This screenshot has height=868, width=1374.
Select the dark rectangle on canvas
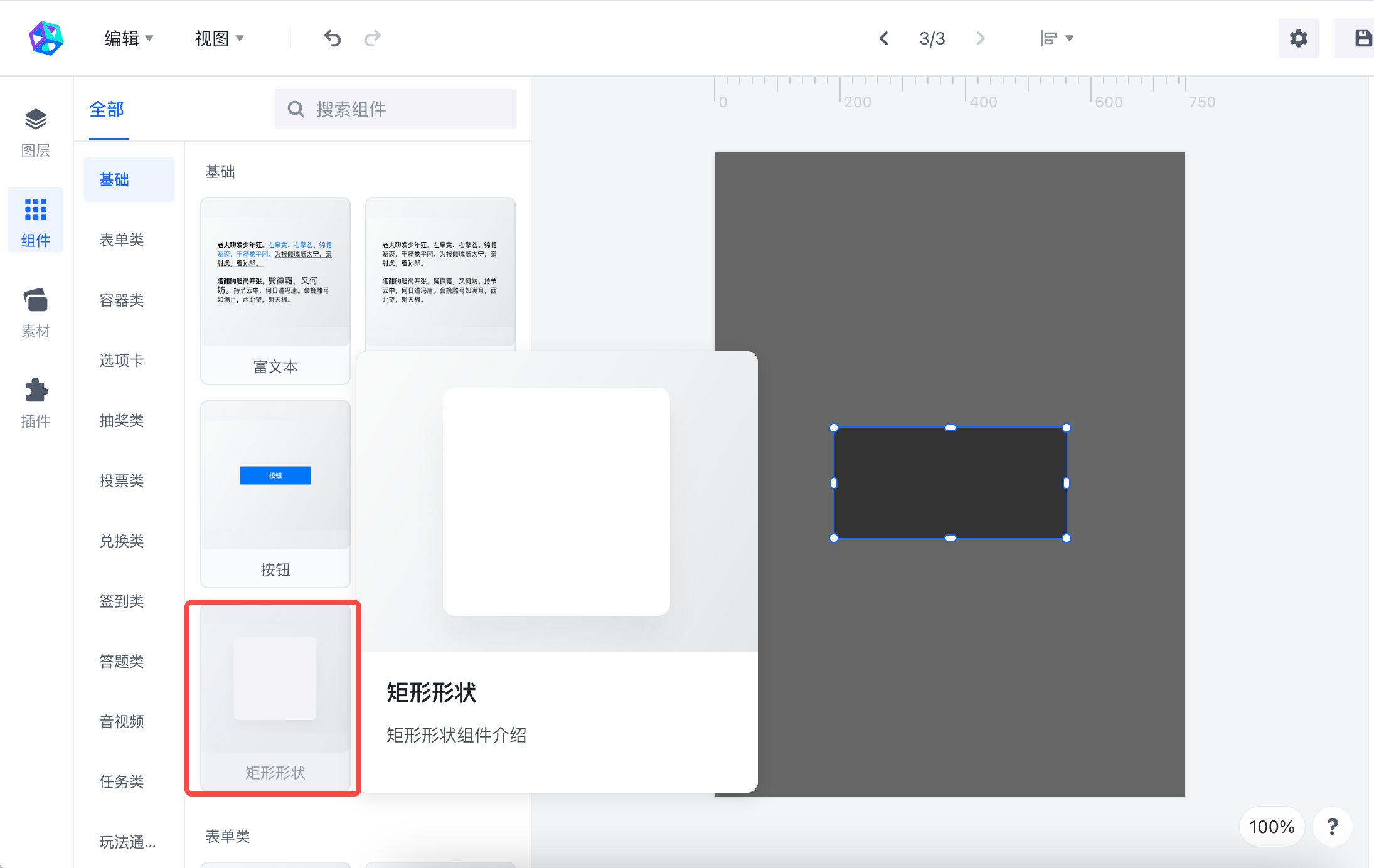950,483
